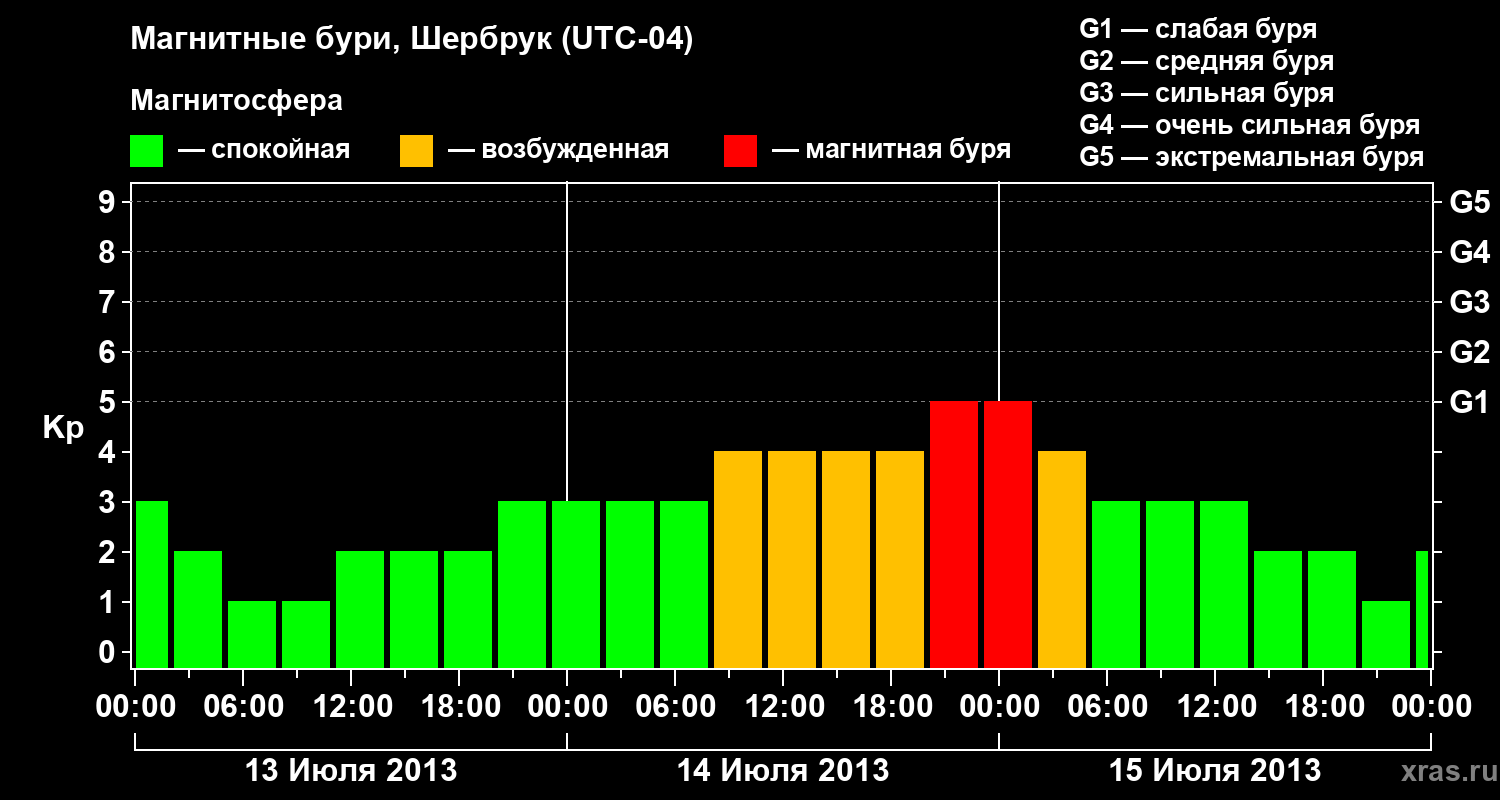Click the green 'спокойная' legend swatch

(147, 151)
